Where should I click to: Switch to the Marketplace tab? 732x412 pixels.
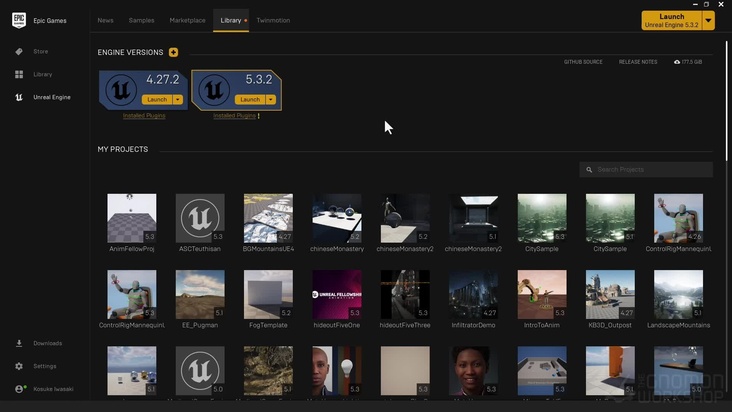pos(187,21)
